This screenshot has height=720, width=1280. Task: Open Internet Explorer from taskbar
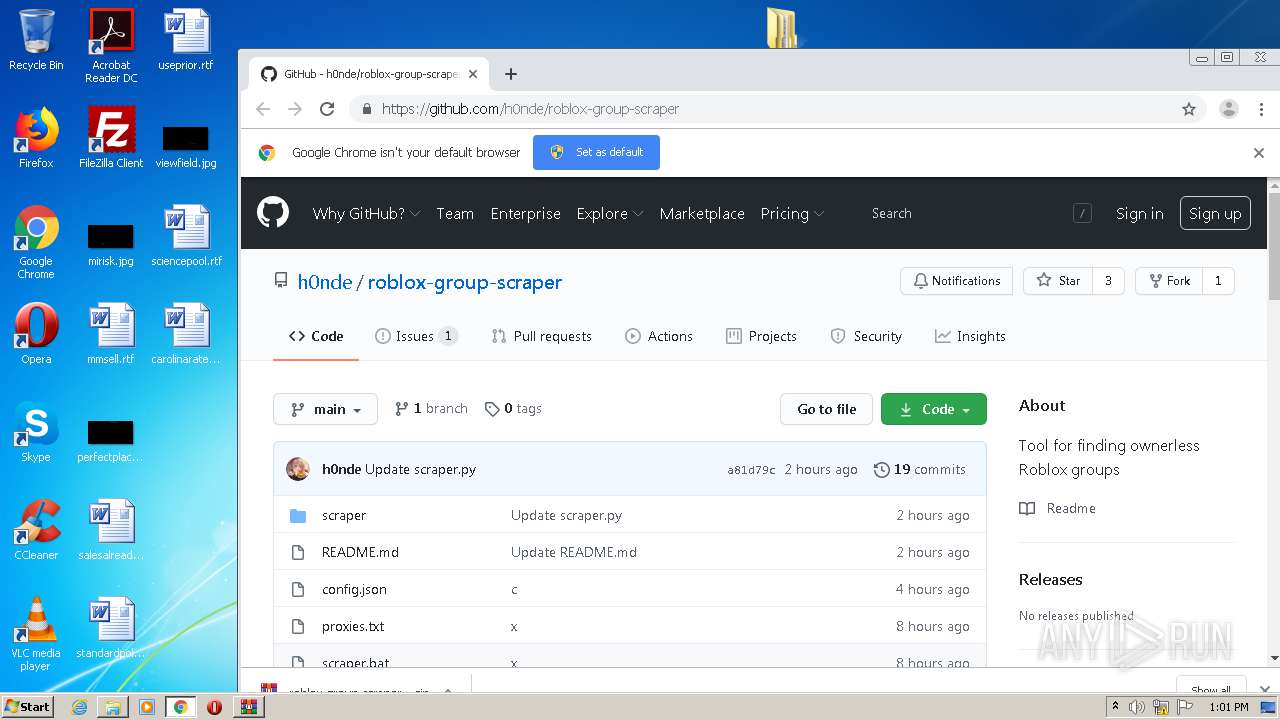coord(79,706)
